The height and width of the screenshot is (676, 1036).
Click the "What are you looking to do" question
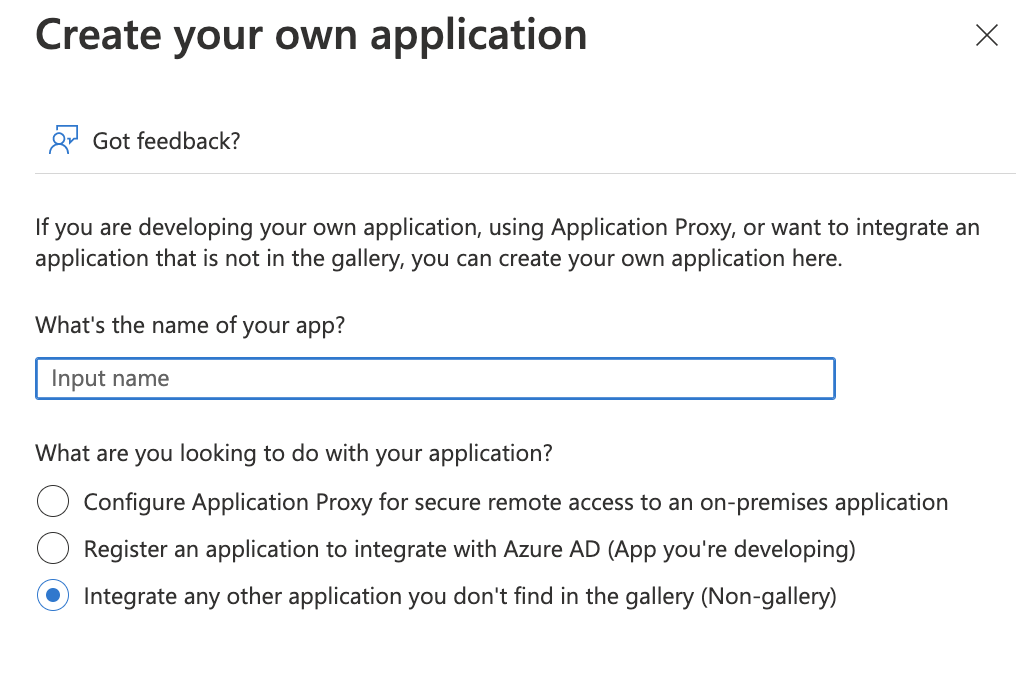coord(294,453)
